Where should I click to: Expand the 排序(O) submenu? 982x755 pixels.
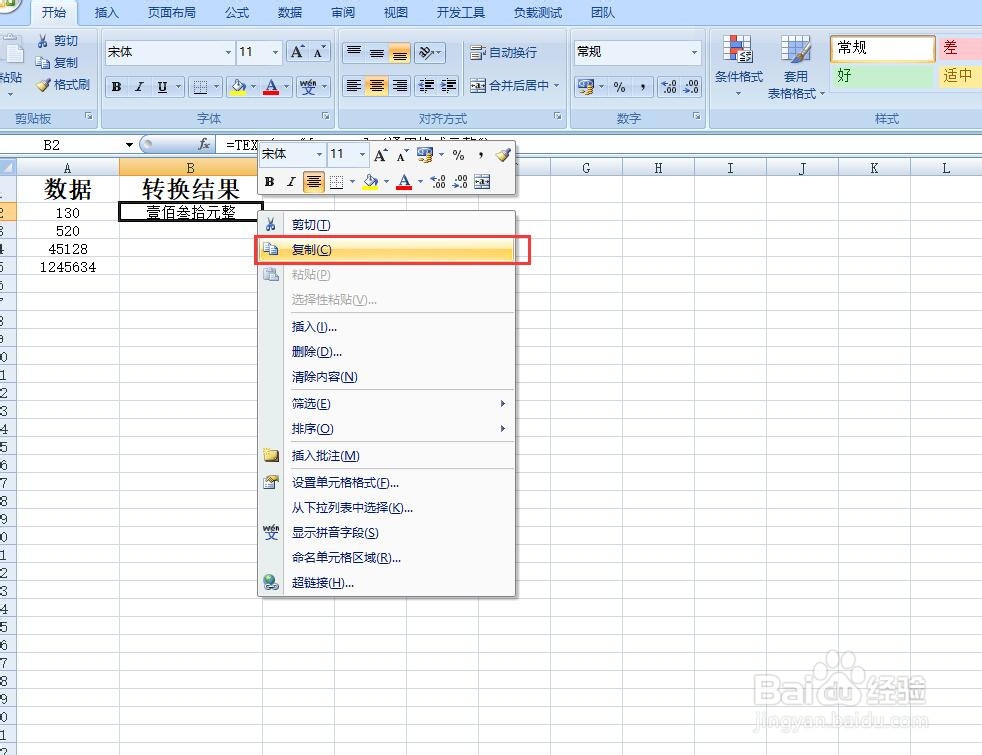[386, 429]
